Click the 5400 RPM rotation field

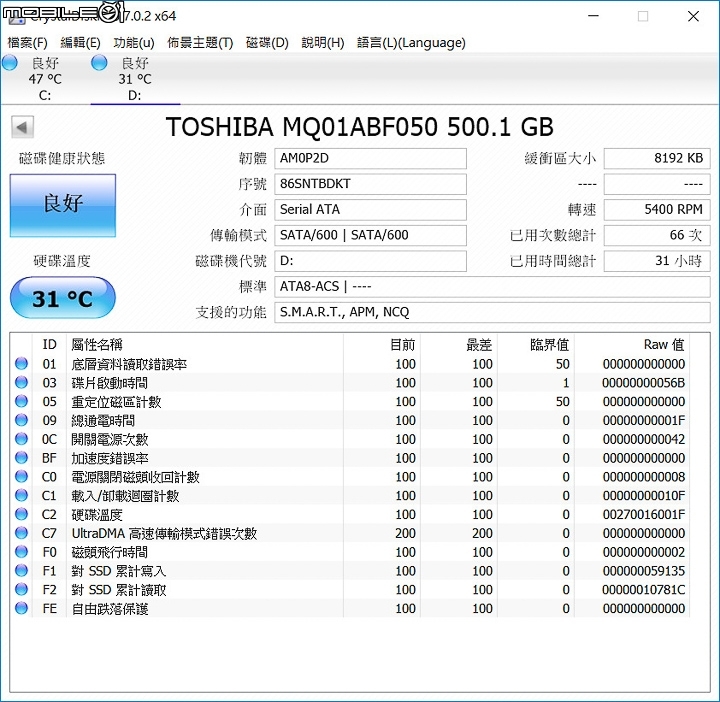[657, 210]
